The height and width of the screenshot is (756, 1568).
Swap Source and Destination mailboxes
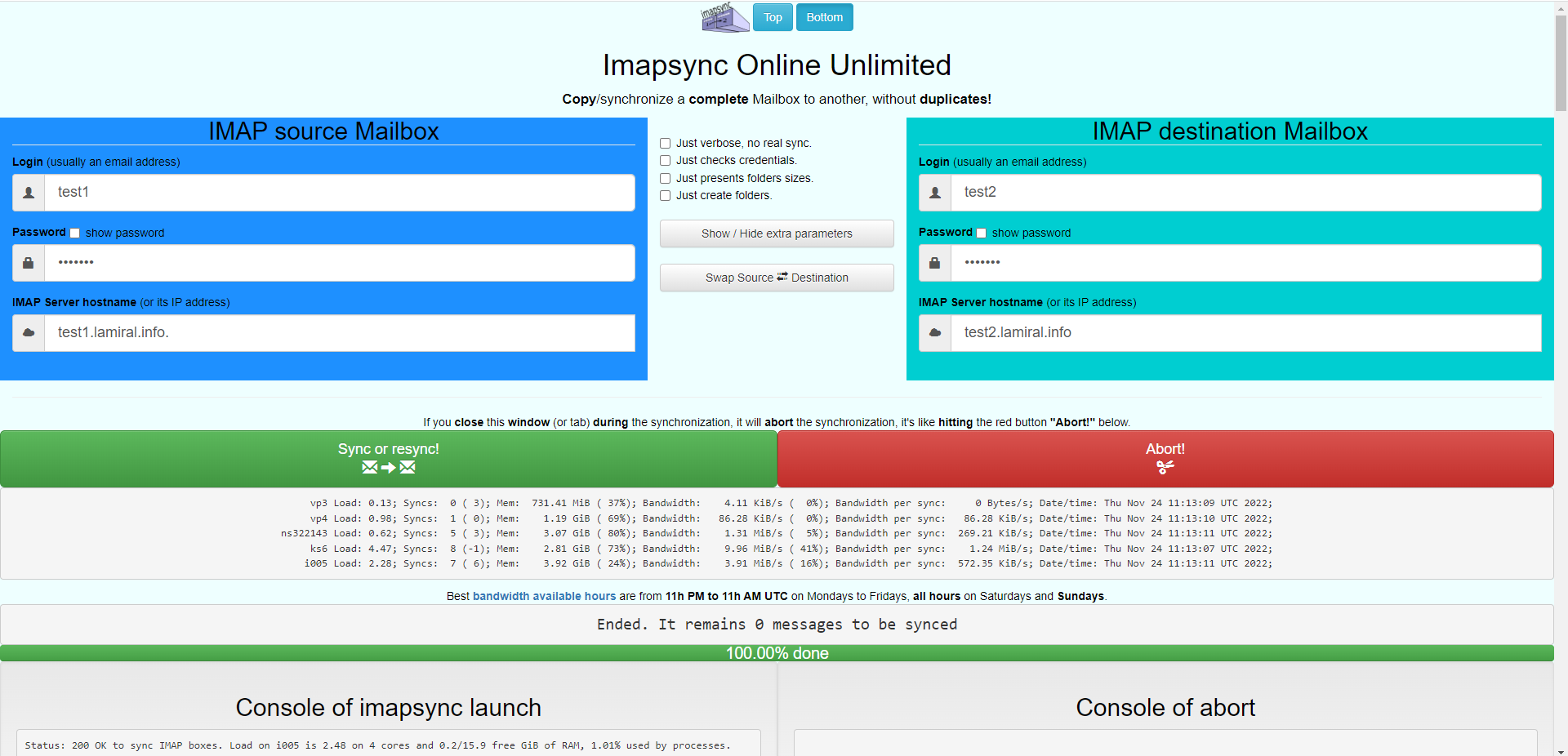point(777,278)
